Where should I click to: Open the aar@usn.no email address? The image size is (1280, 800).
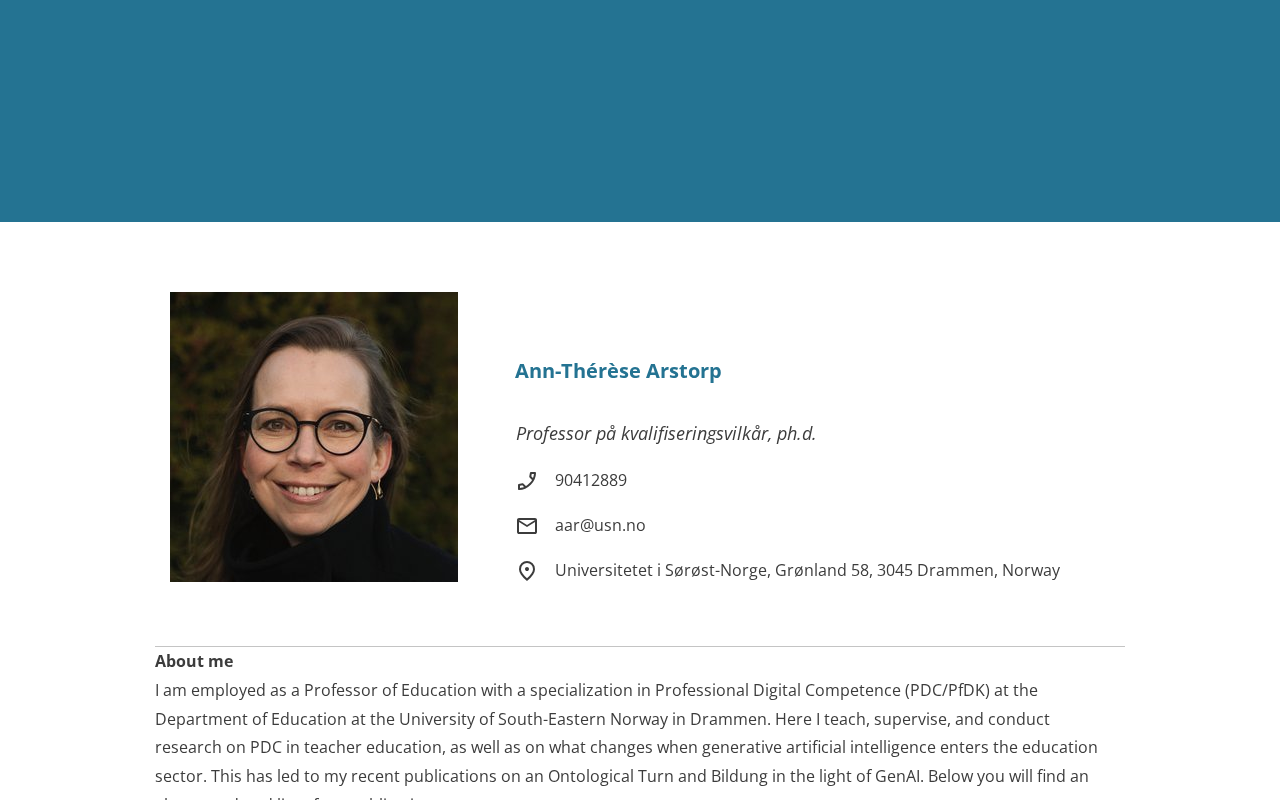coord(600,526)
